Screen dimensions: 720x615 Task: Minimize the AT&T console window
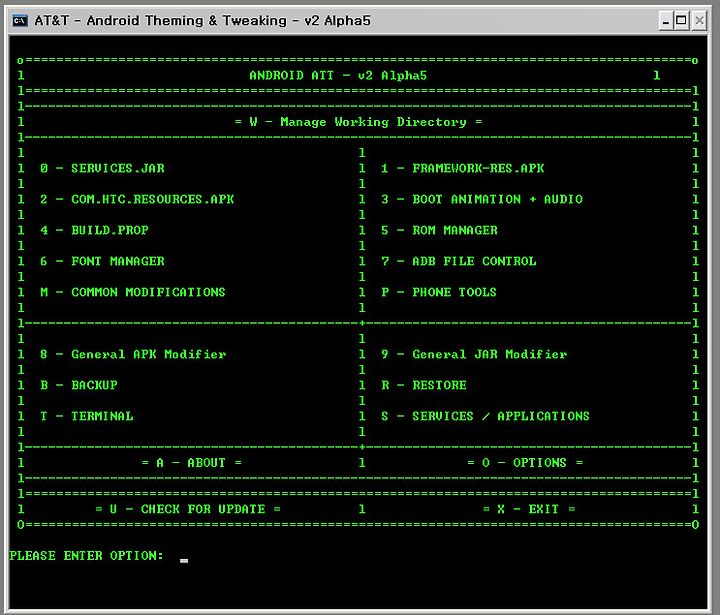(x=666, y=21)
